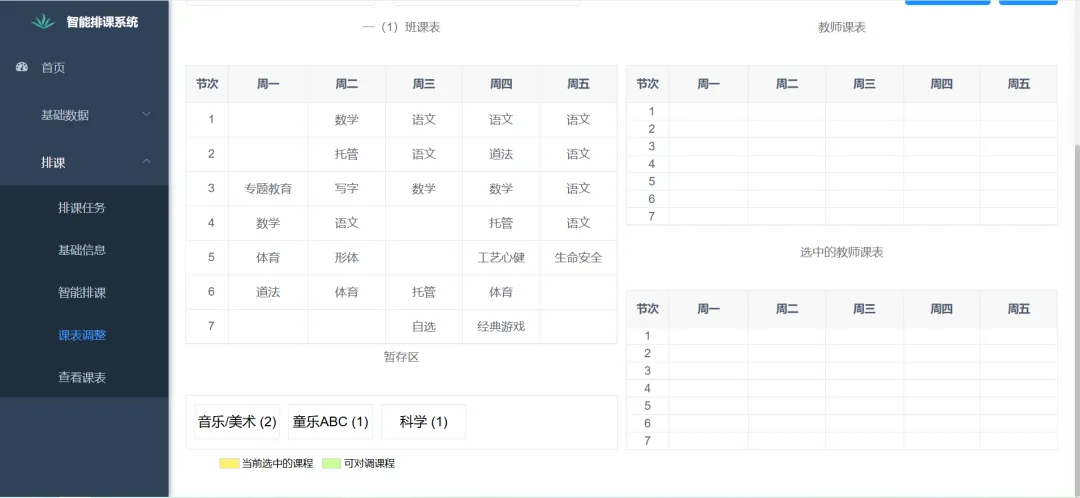Click the yellow 当前选中的课程 legend swatch
Screen dimensions: 1080x498
pyautogui.click(x=229, y=464)
